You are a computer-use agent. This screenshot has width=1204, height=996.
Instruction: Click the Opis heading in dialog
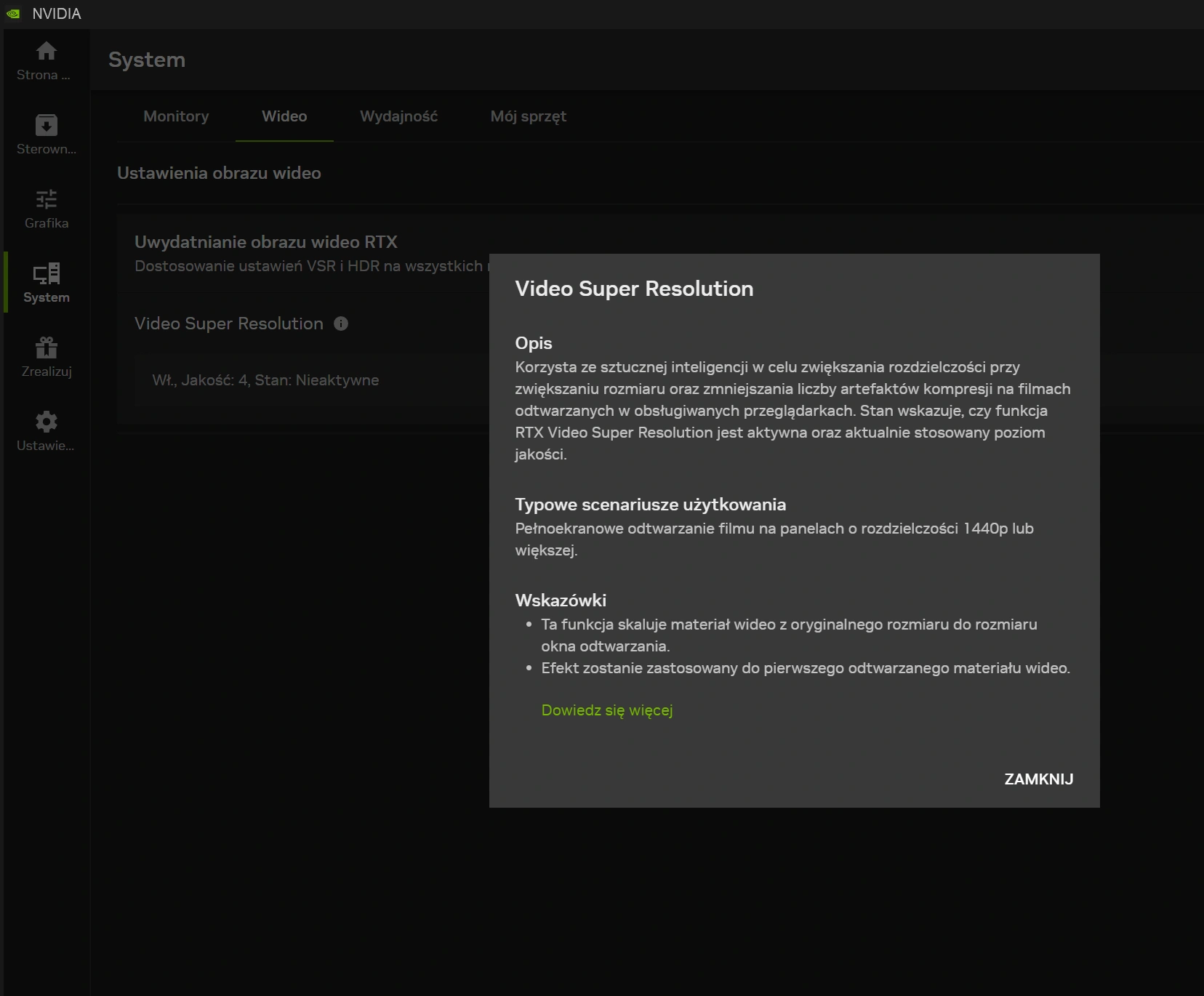[x=534, y=343]
